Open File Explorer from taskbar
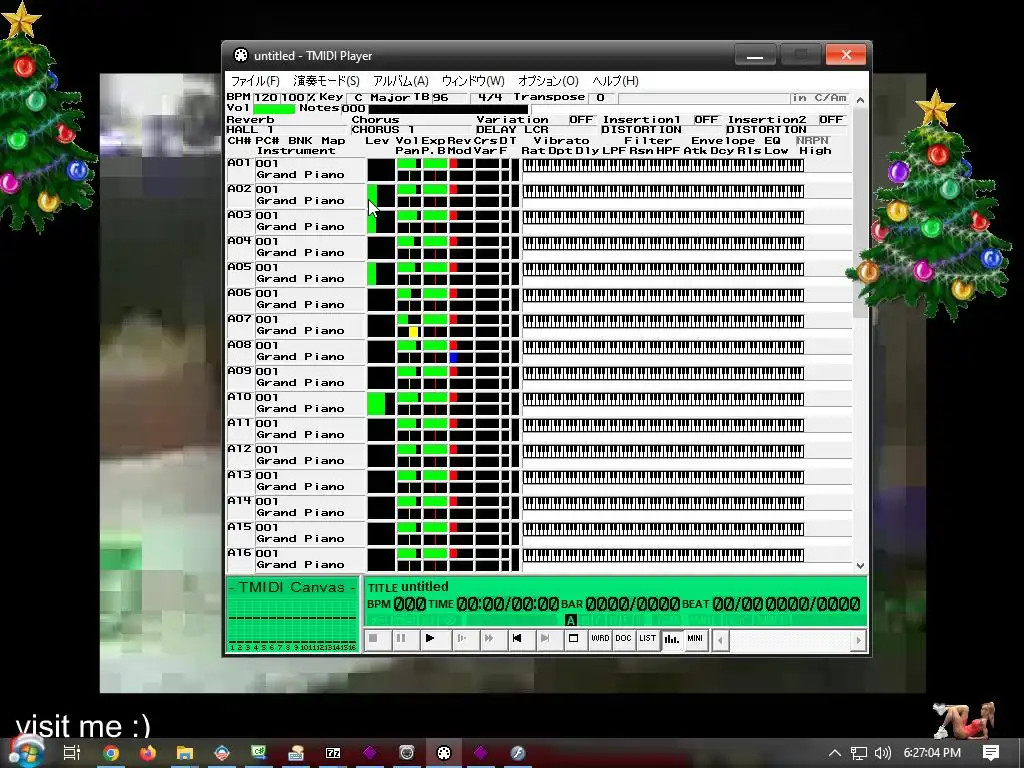The image size is (1024, 768). coord(185,753)
